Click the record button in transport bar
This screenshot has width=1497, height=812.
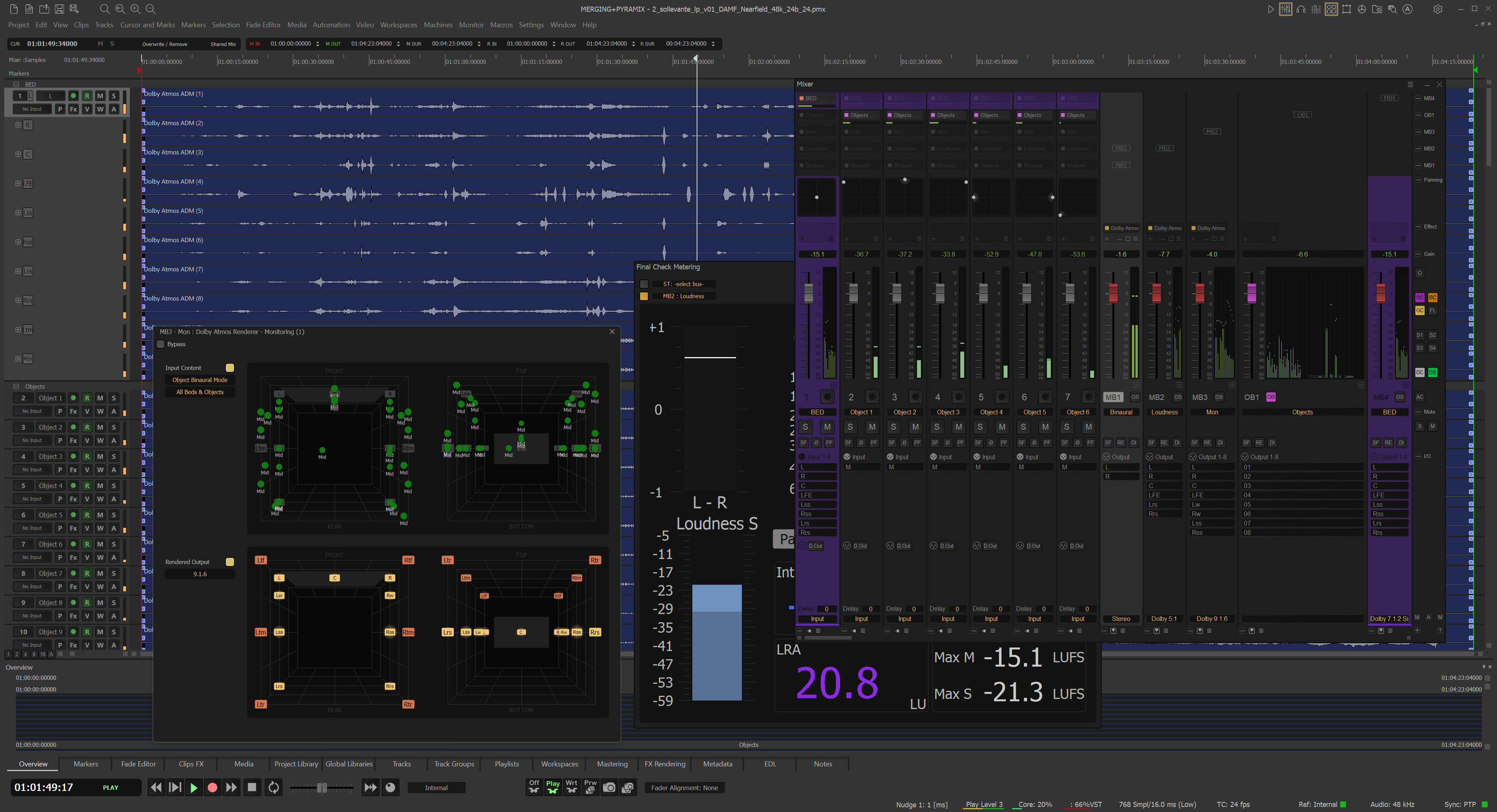pyautogui.click(x=212, y=787)
